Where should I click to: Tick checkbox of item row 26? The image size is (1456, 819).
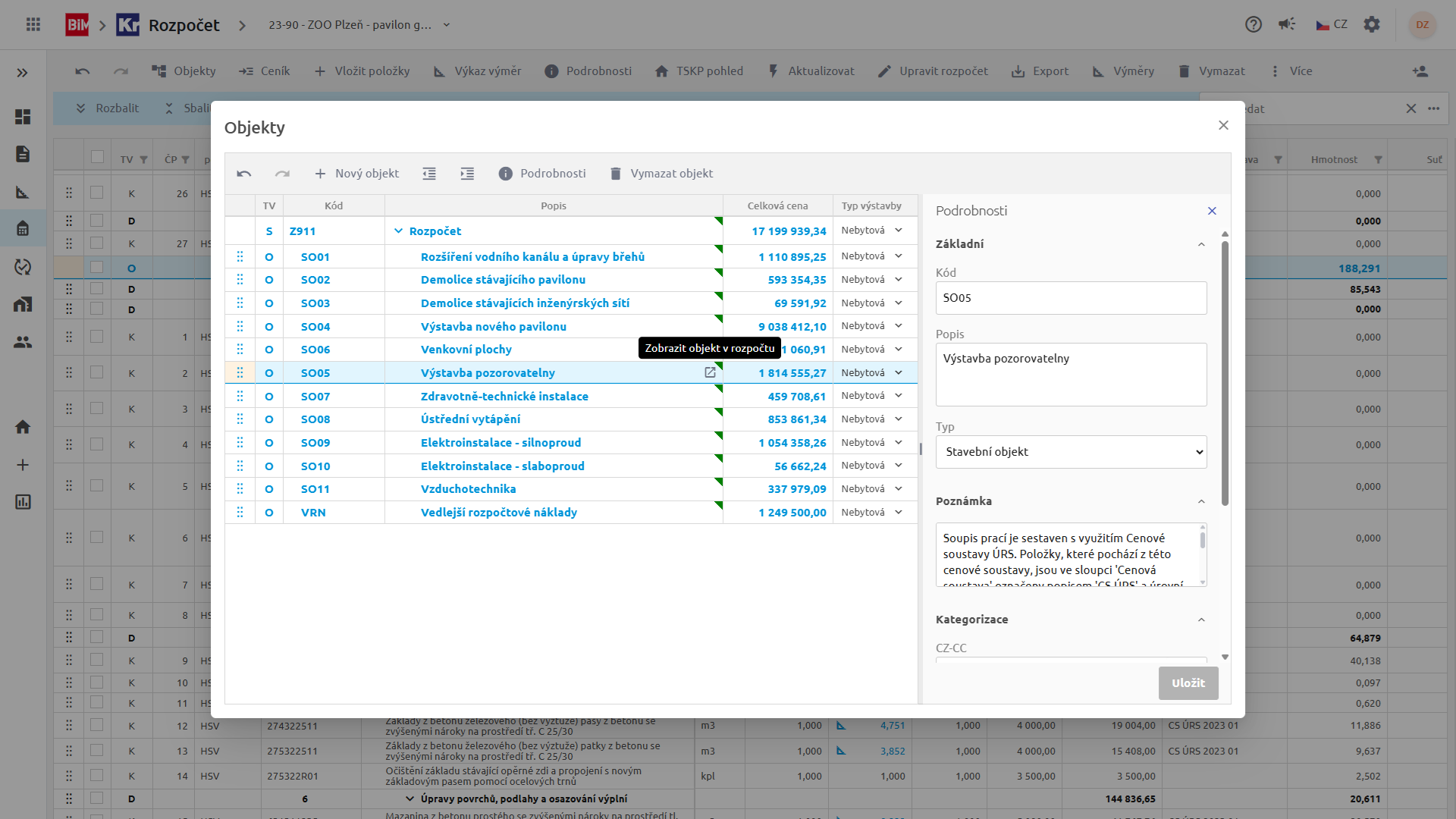point(96,193)
